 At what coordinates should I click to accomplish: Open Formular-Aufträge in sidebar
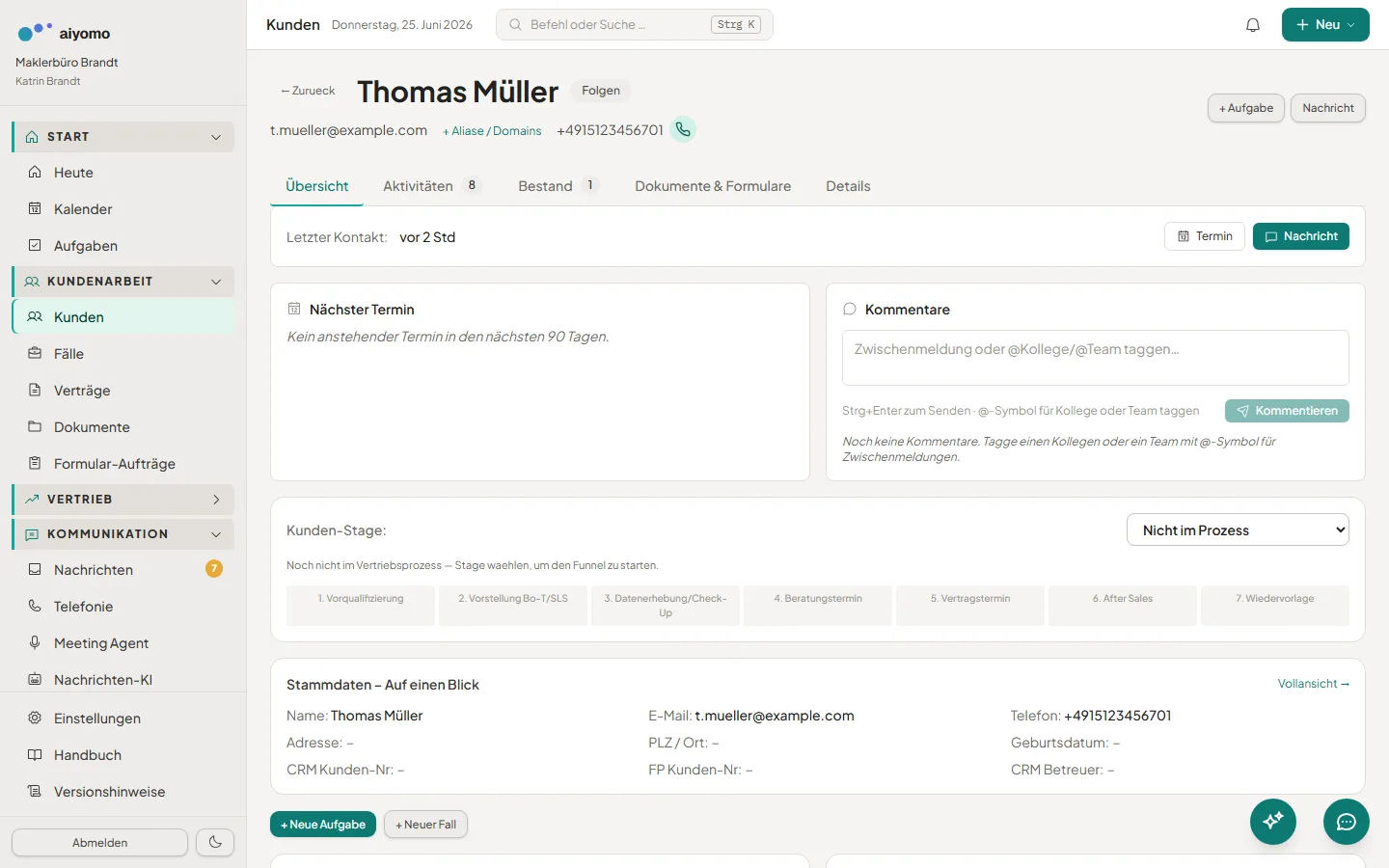(123, 464)
